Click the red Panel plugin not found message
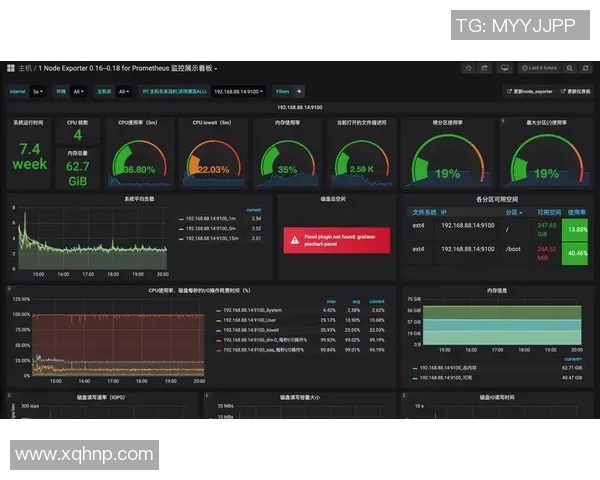This screenshot has width=600, height=480. [338, 240]
